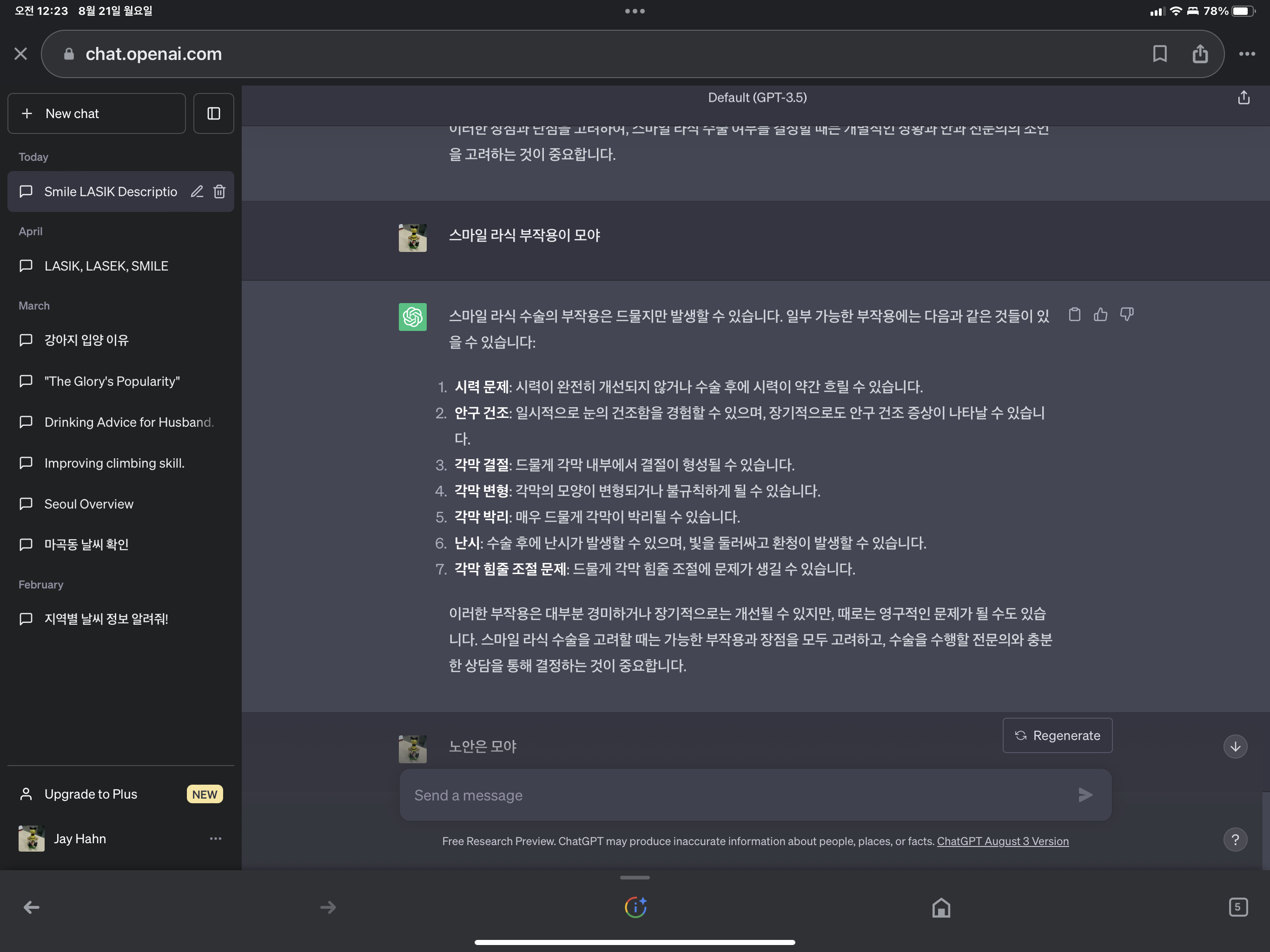Click the thumbs up icon on response

1100,315
